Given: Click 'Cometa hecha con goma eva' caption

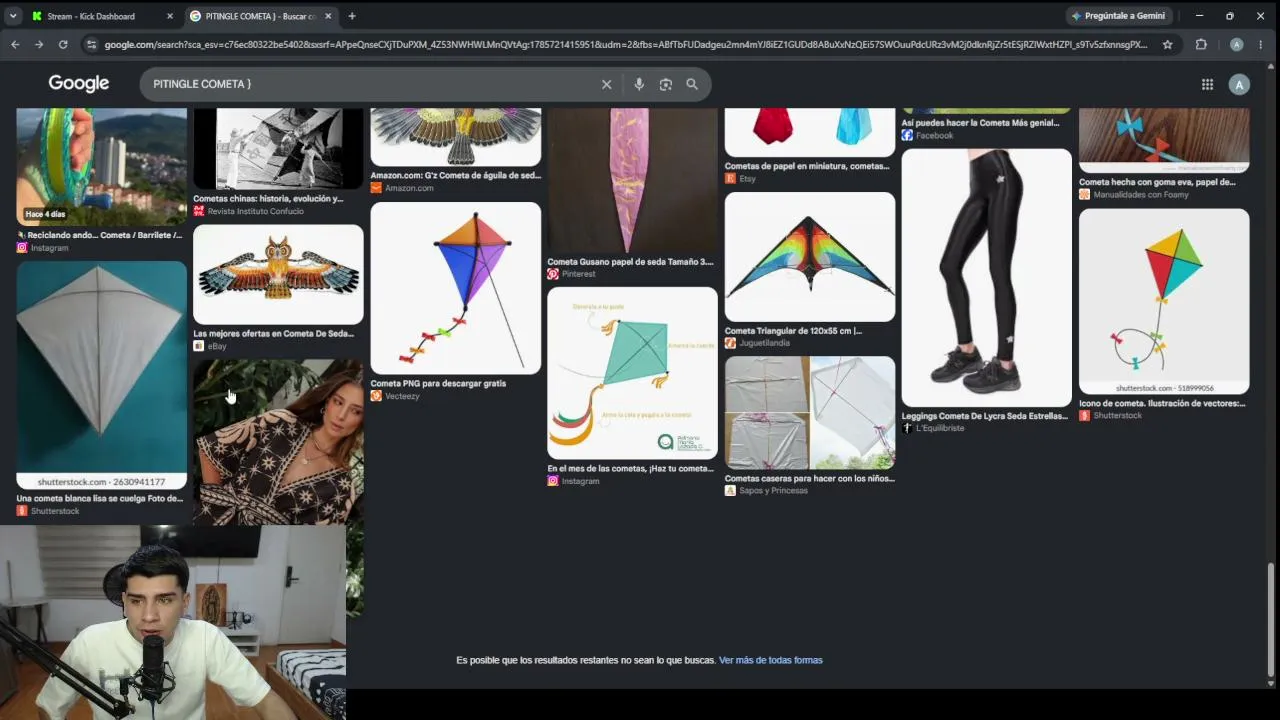Looking at the screenshot, I should click(1157, 182).
